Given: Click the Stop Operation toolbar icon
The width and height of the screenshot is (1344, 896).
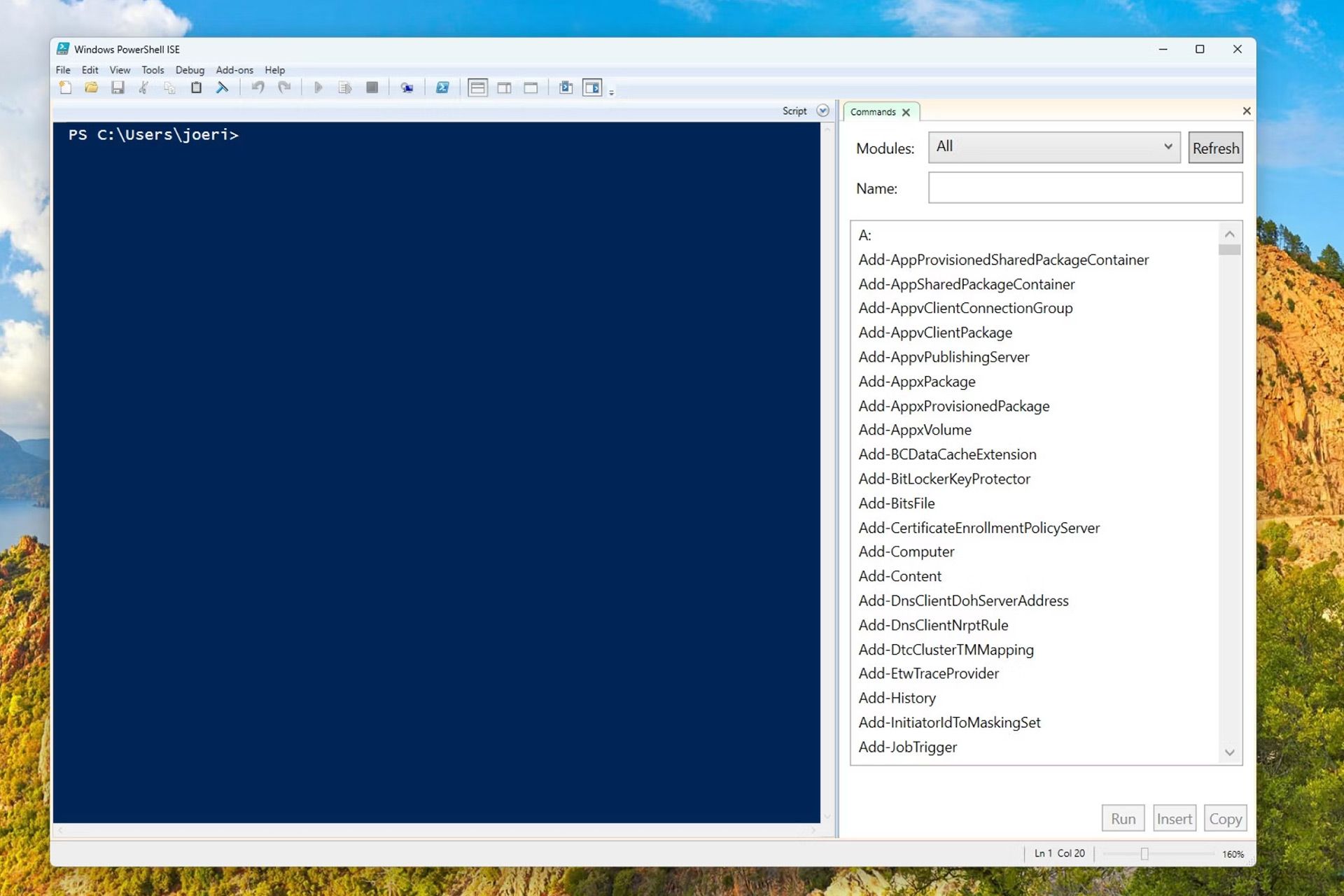Looking at the screenshot, I should [372, 88].
